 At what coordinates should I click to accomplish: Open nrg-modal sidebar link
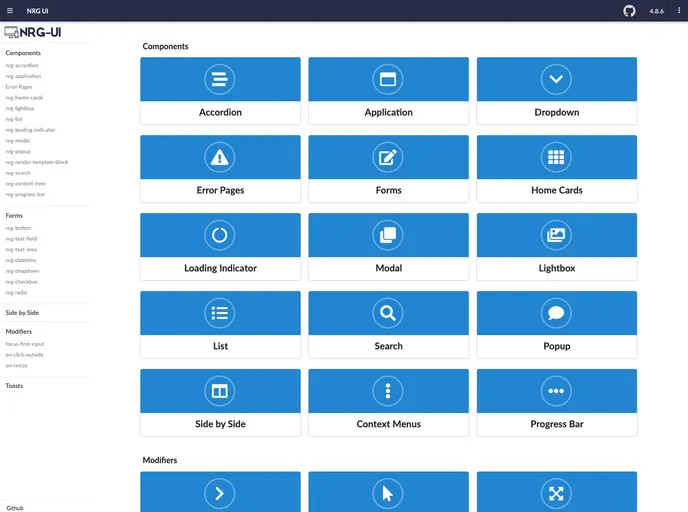tap(18, 141)
